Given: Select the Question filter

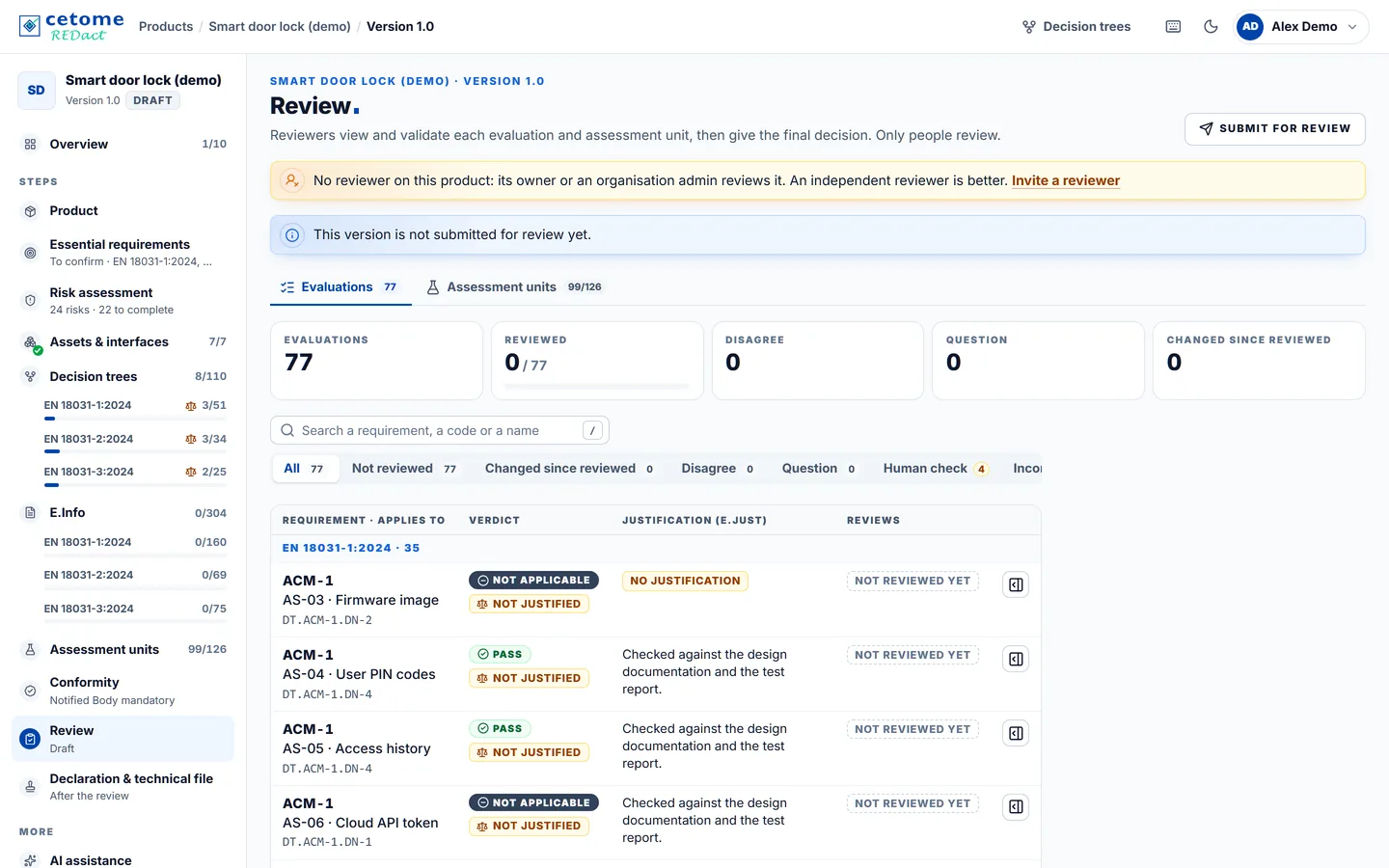Looking at the screenshot, I should pyautogui.click(x=818, y=469).
